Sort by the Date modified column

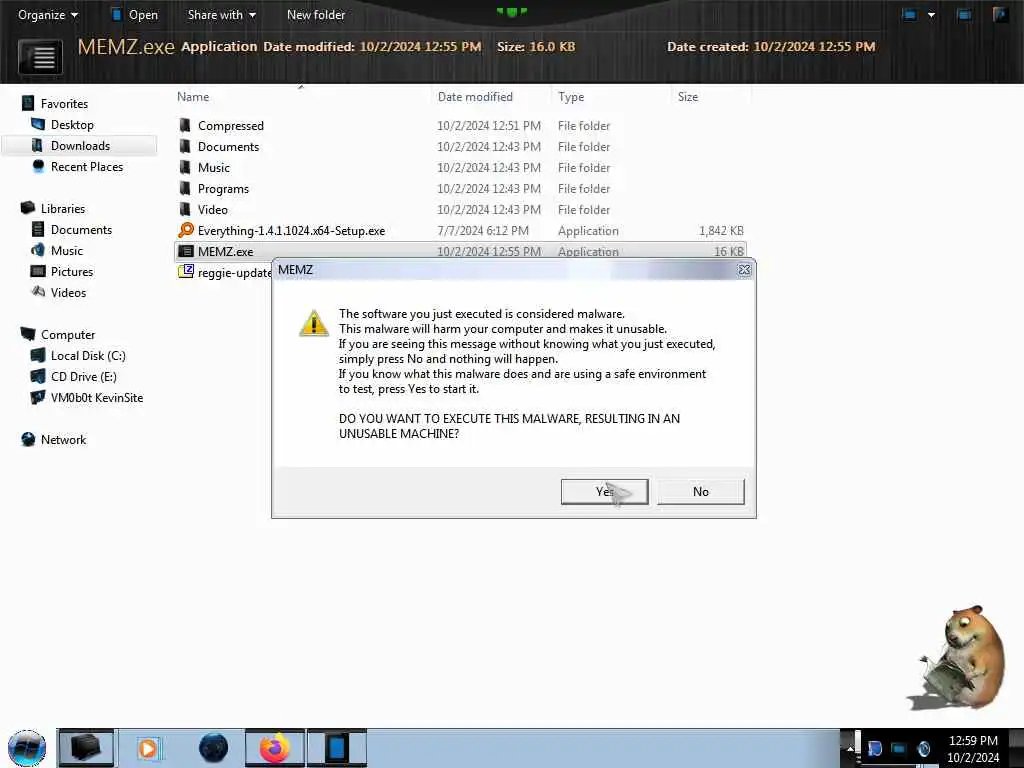click(475, 97)
